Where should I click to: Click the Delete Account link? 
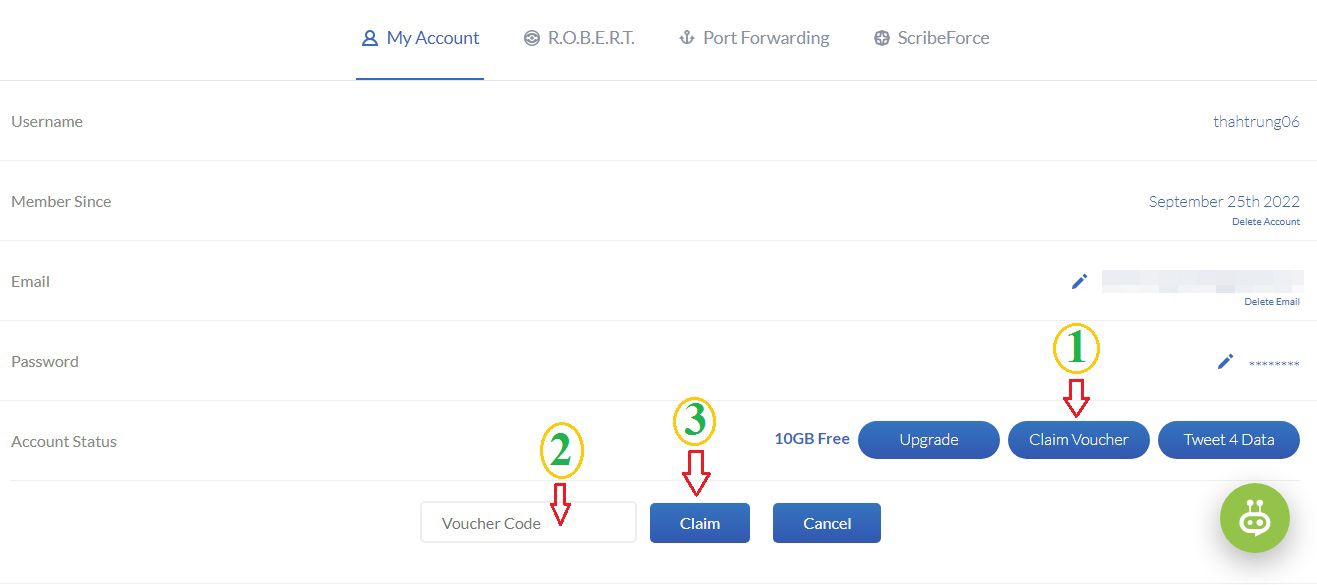(x=1266, y=222)
